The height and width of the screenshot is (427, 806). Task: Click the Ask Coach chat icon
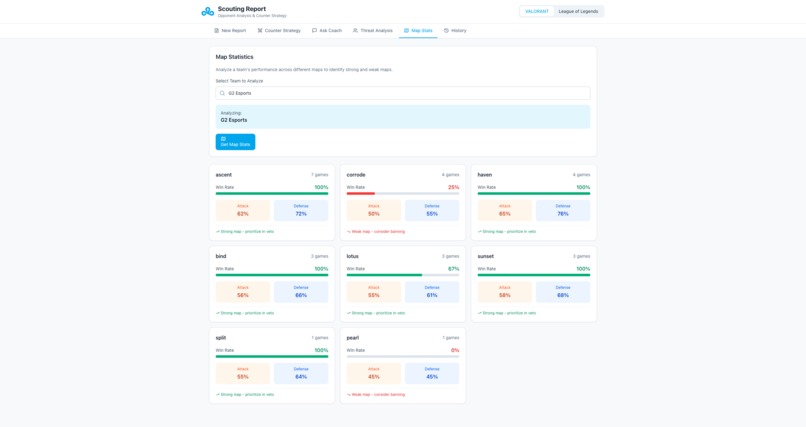coord(315,30)
